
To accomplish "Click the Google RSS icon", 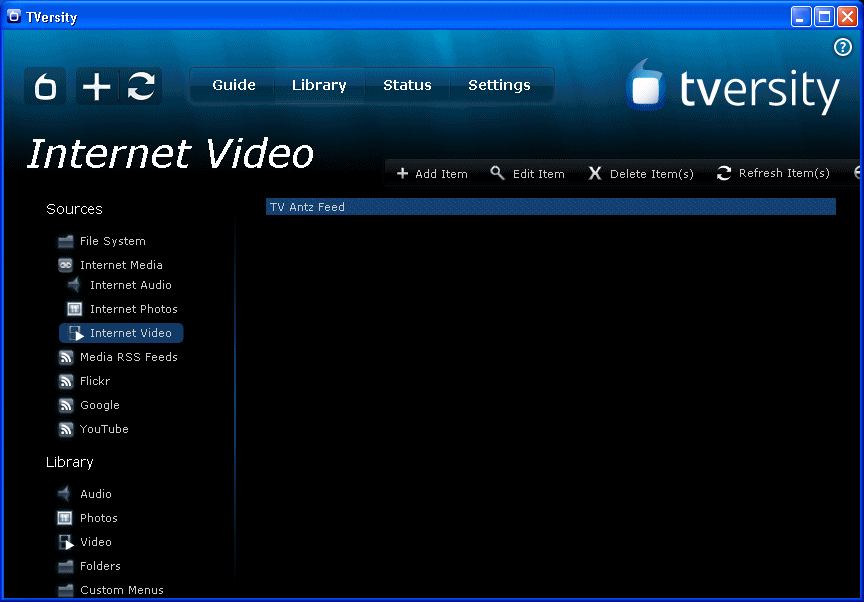I will point(66,405).
